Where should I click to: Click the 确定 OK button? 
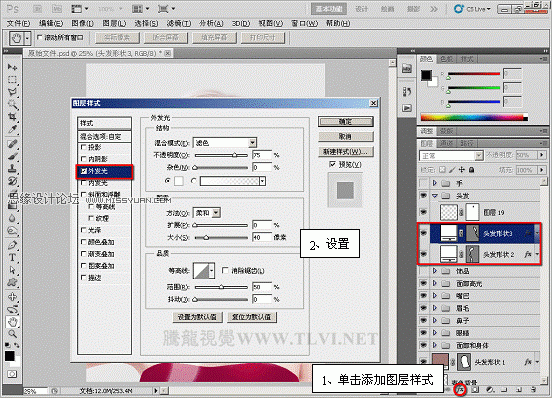click(345, 121)
